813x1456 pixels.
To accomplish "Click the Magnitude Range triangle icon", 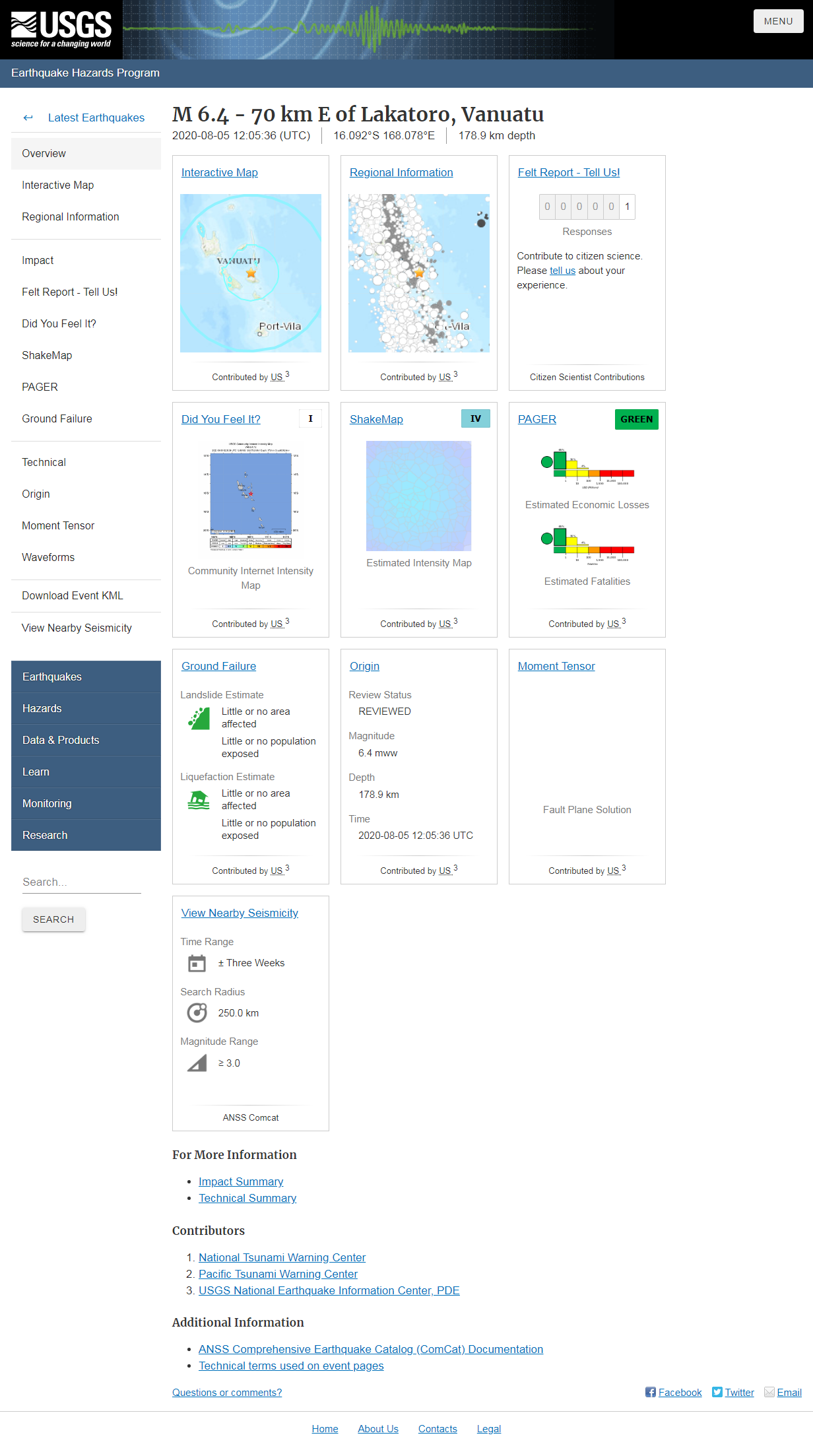I will click(x=197, y=1063).
